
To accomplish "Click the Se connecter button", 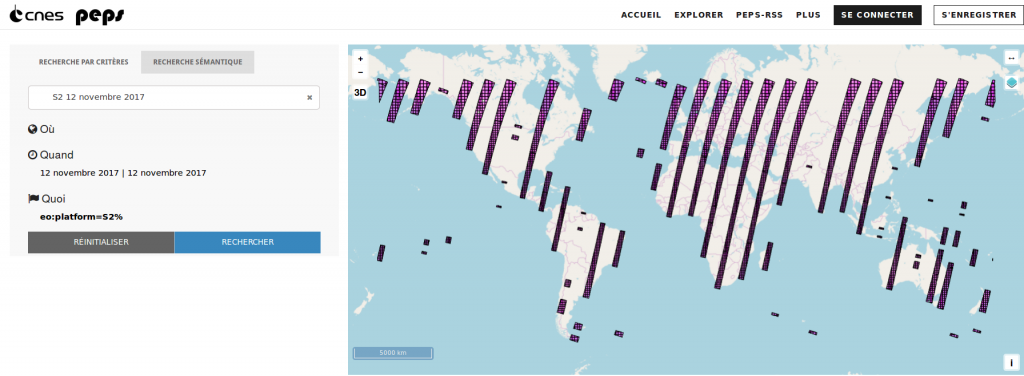I will (x=878, y=15).
